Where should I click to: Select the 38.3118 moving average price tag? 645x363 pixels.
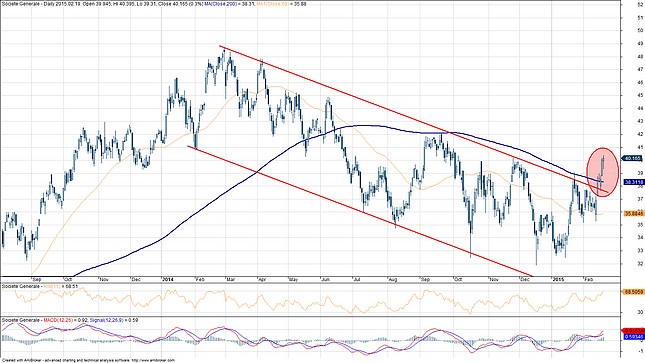[633, 182]
